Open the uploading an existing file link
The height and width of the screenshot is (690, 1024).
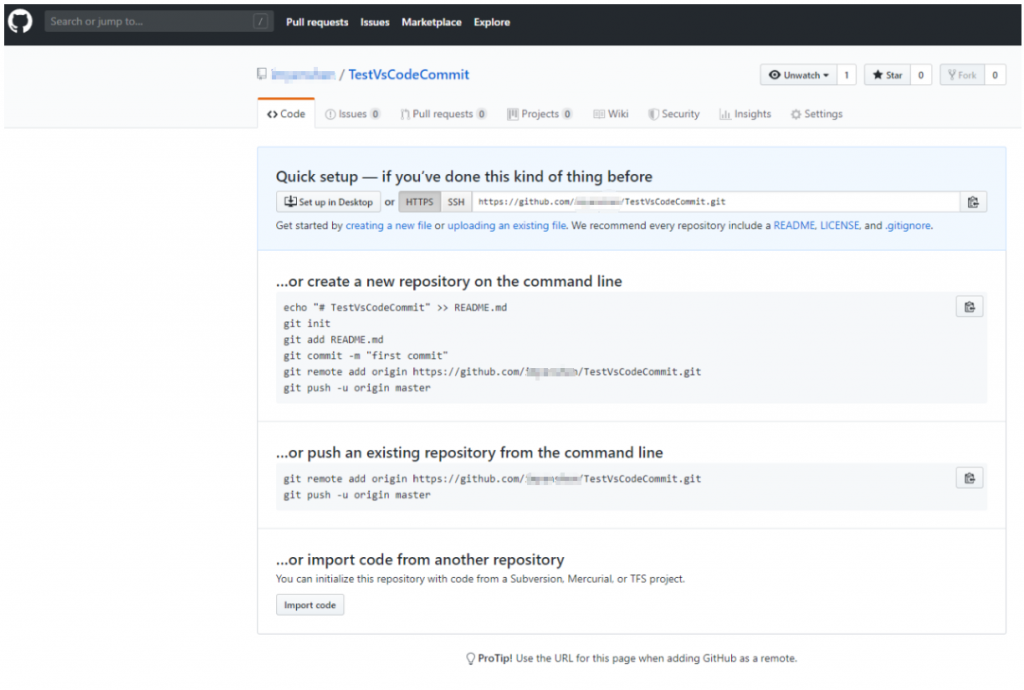click(x=506, y=226)
